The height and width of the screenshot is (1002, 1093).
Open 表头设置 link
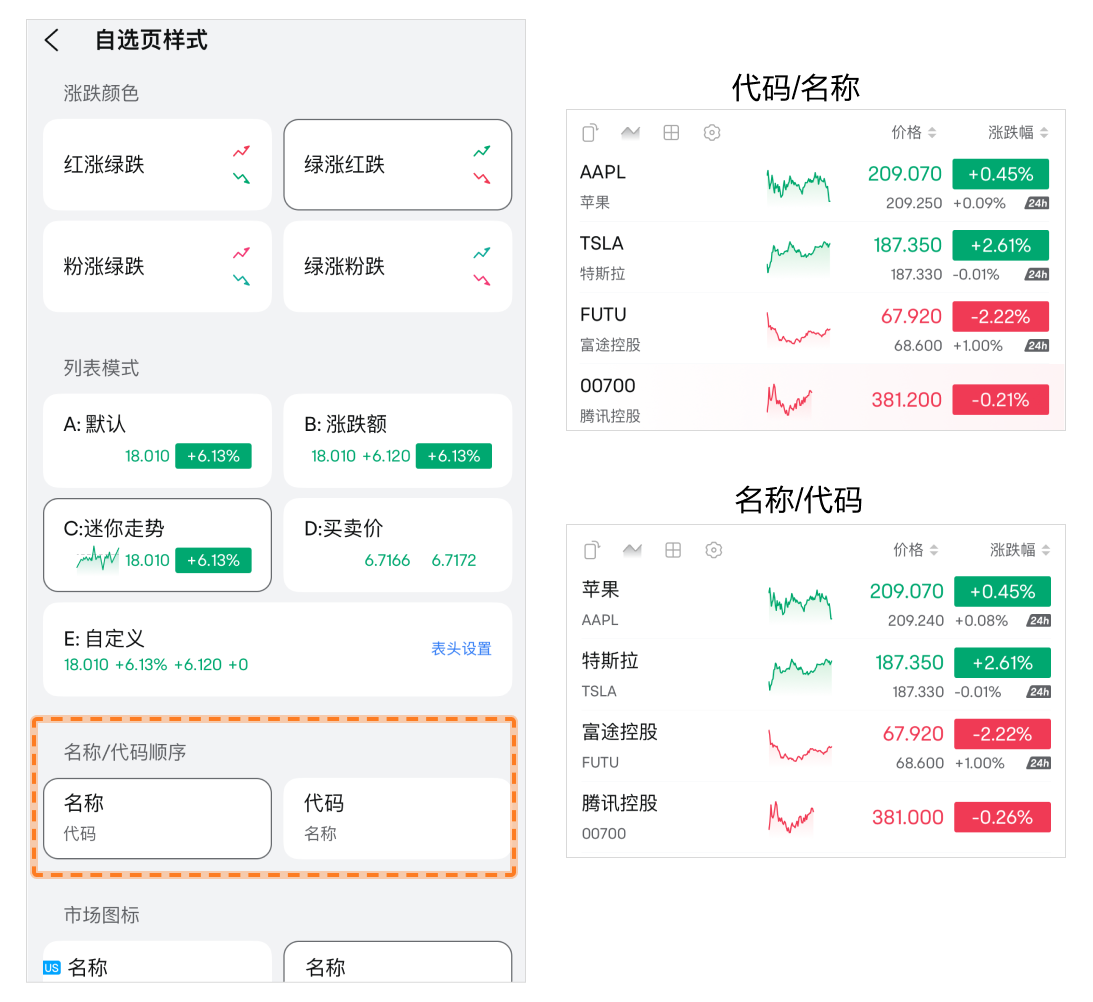[461, 649]
